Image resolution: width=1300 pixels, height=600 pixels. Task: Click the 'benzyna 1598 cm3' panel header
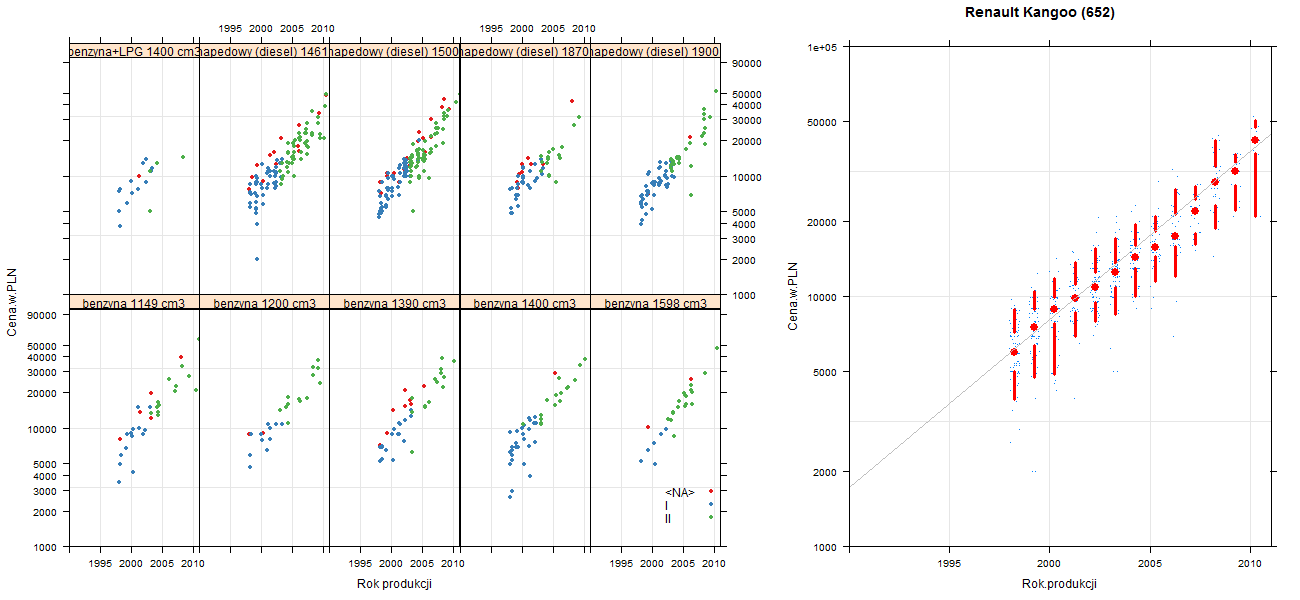coord(655,303)
